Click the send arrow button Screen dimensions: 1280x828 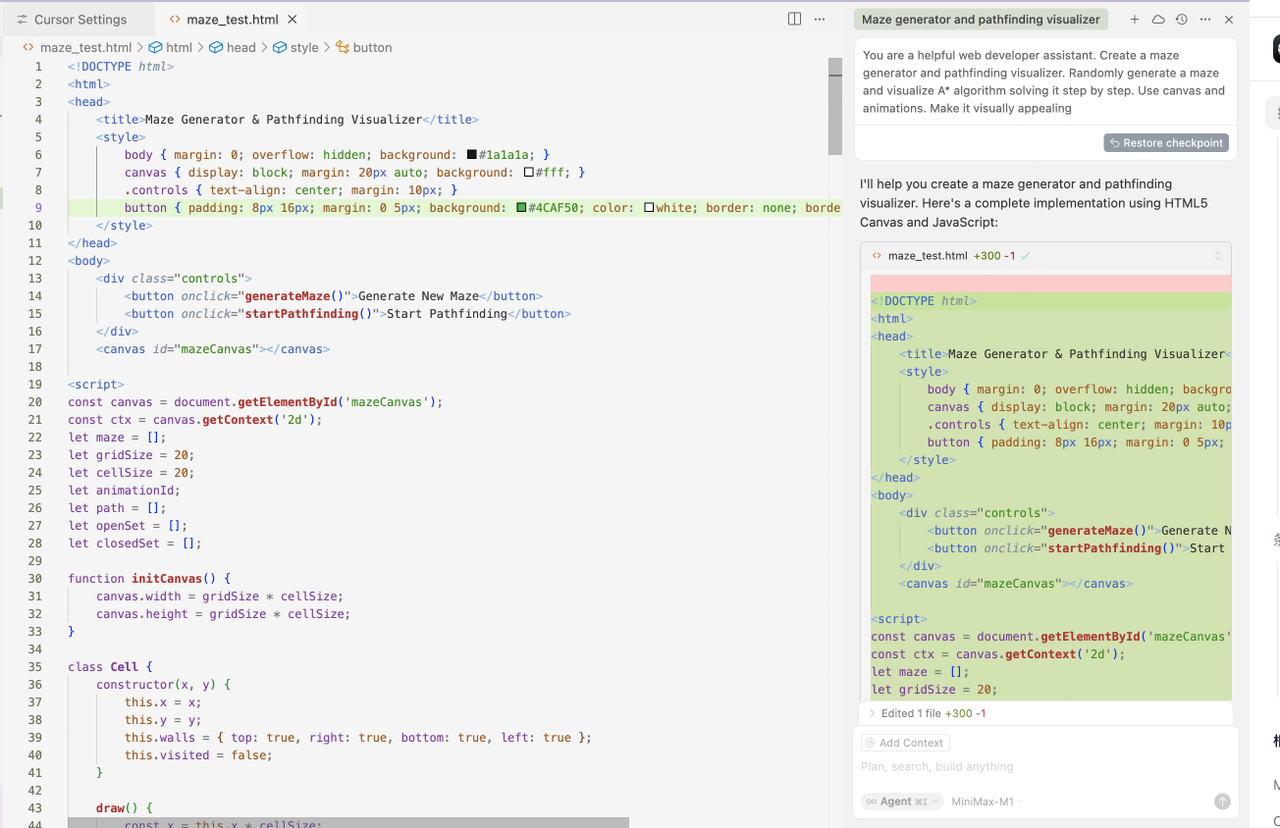(1222, 801)
